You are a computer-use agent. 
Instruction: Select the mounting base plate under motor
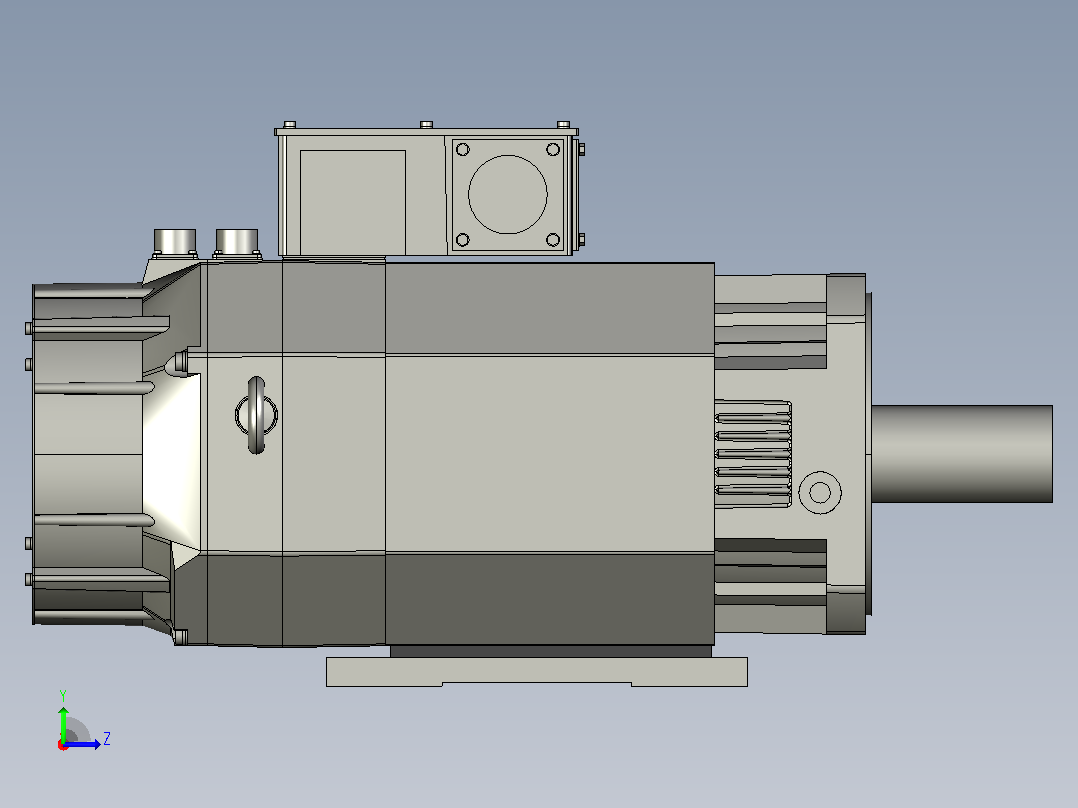click(x=537, y=671)
